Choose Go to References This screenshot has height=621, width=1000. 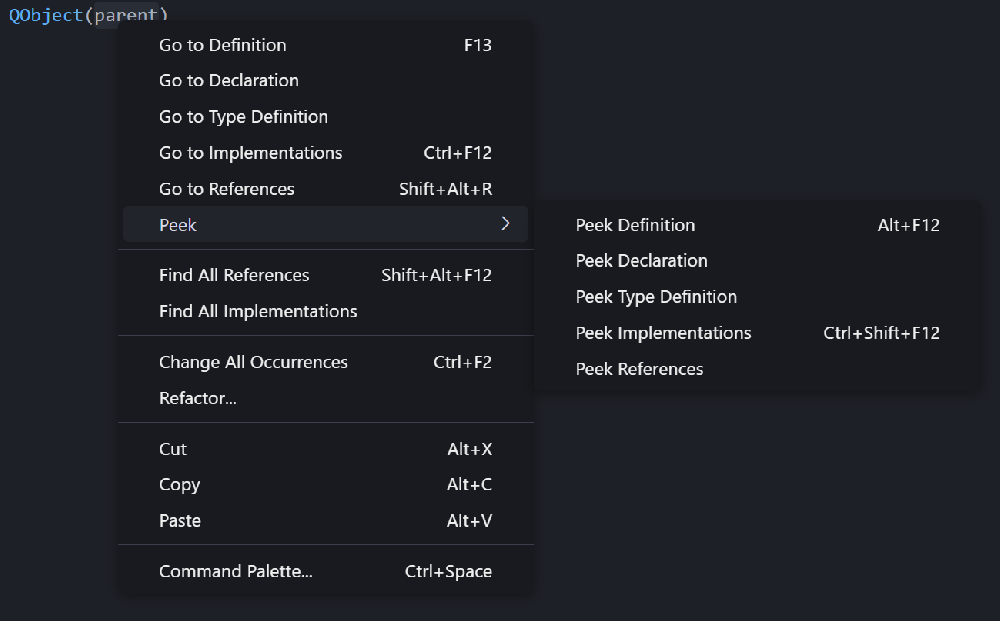[x=227, y=189]
